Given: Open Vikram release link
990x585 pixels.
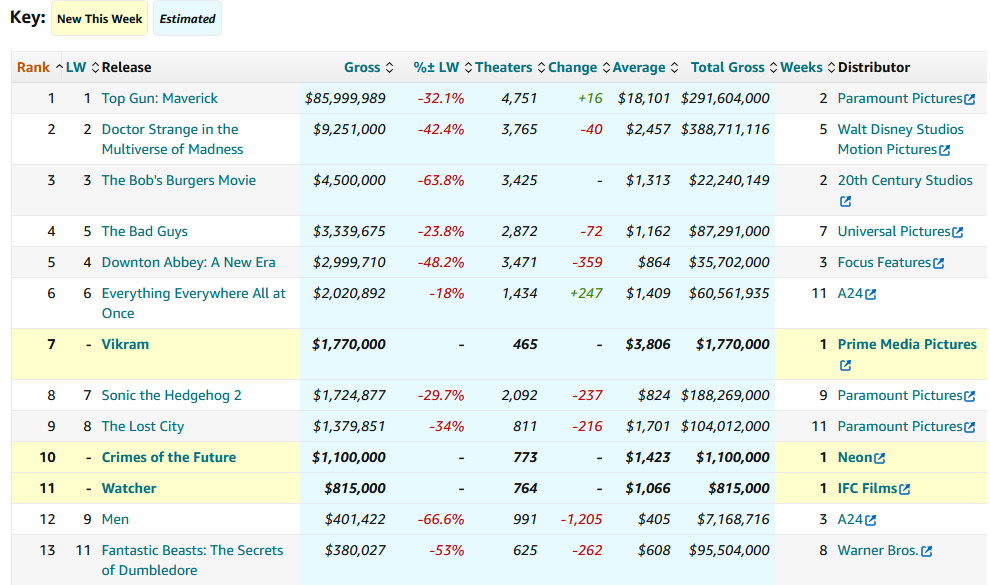Looking at the screenshot, I should [125, 345].
